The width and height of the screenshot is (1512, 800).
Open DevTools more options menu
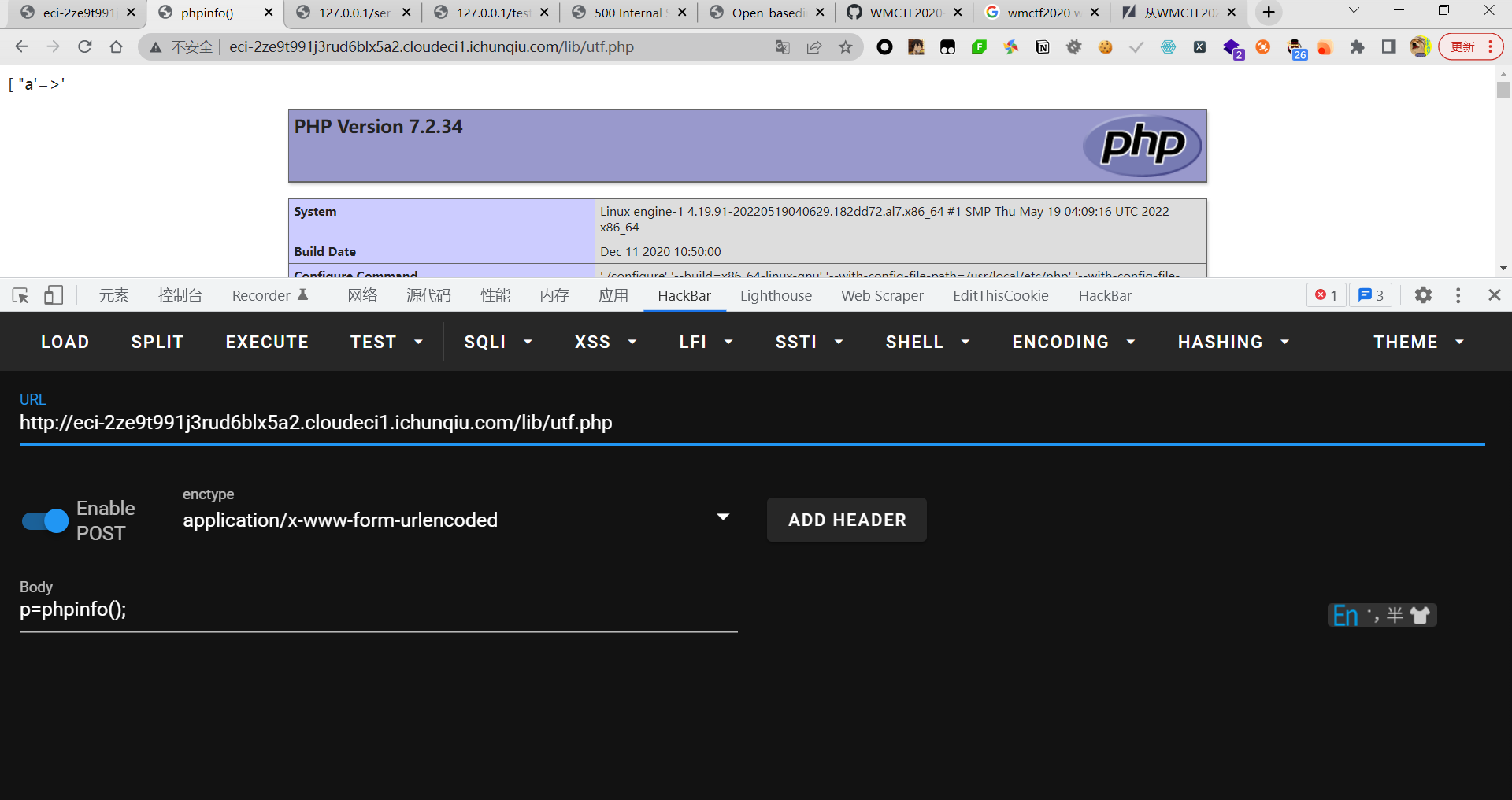pos(1458,295)
